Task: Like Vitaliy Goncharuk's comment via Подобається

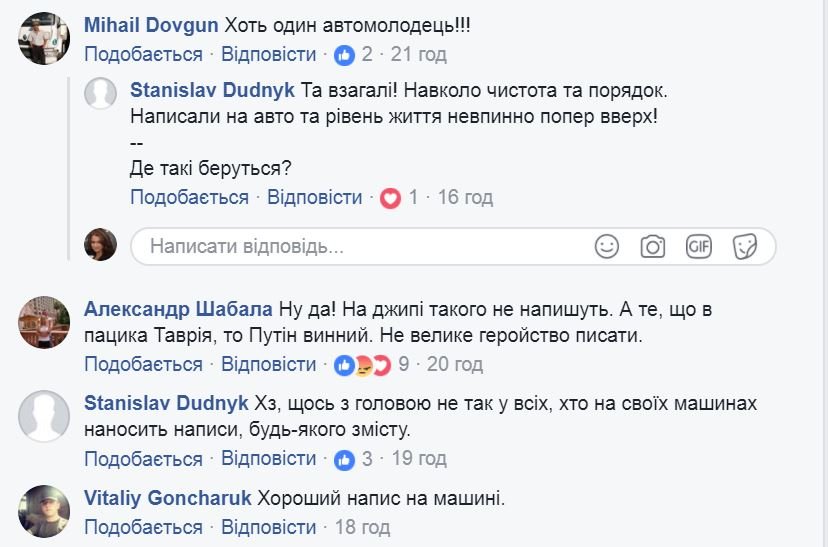Action: pos(143,527)
